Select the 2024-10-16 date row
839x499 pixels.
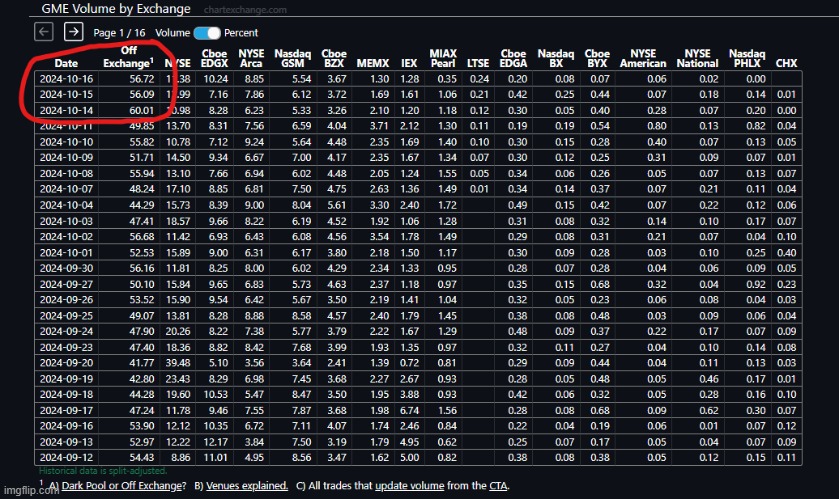65,78
